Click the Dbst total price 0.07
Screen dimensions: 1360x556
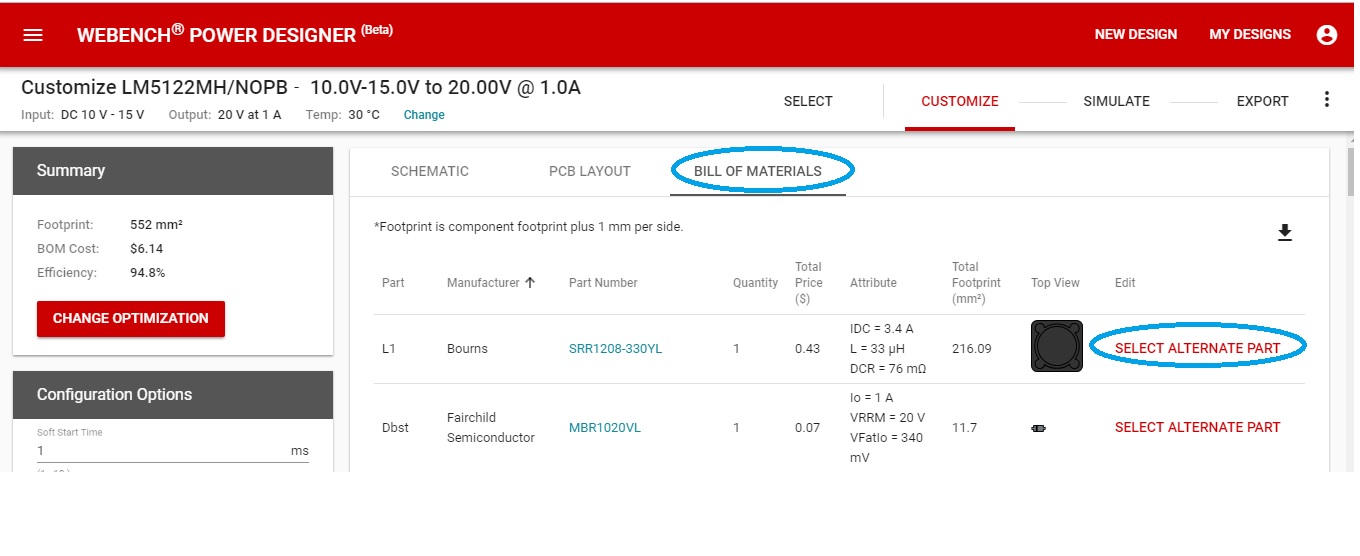pos(807,428)
